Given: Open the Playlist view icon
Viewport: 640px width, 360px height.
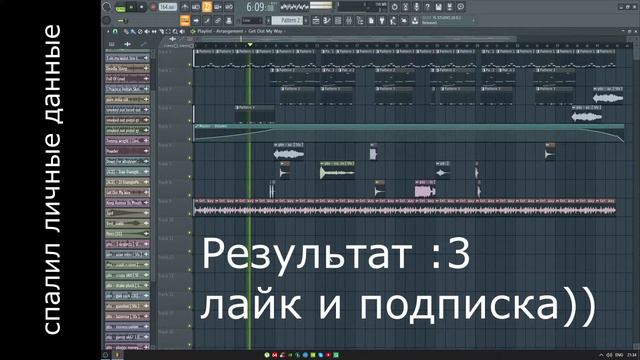Looking at the screenshot, I should coord(316,20).
